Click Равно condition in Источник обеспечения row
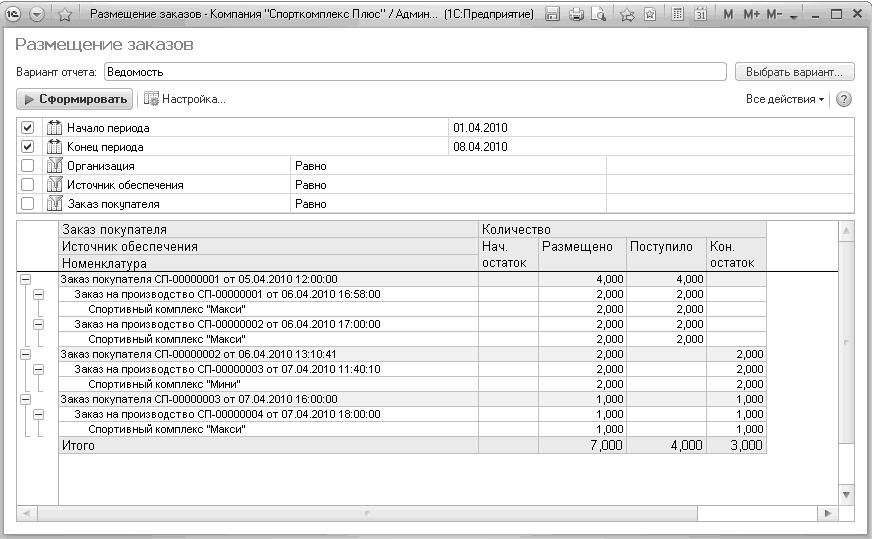This screenshot has width=872, height=539. pos(311,185)
